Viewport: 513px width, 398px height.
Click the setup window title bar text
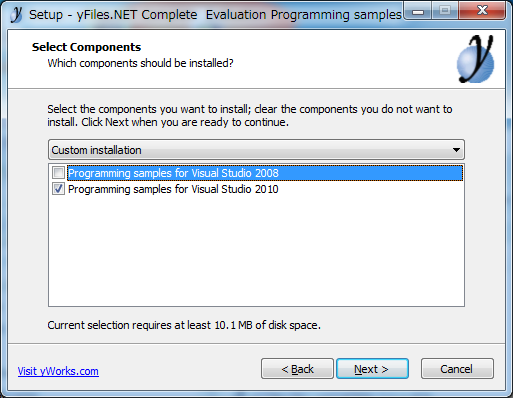coord(215,15)
